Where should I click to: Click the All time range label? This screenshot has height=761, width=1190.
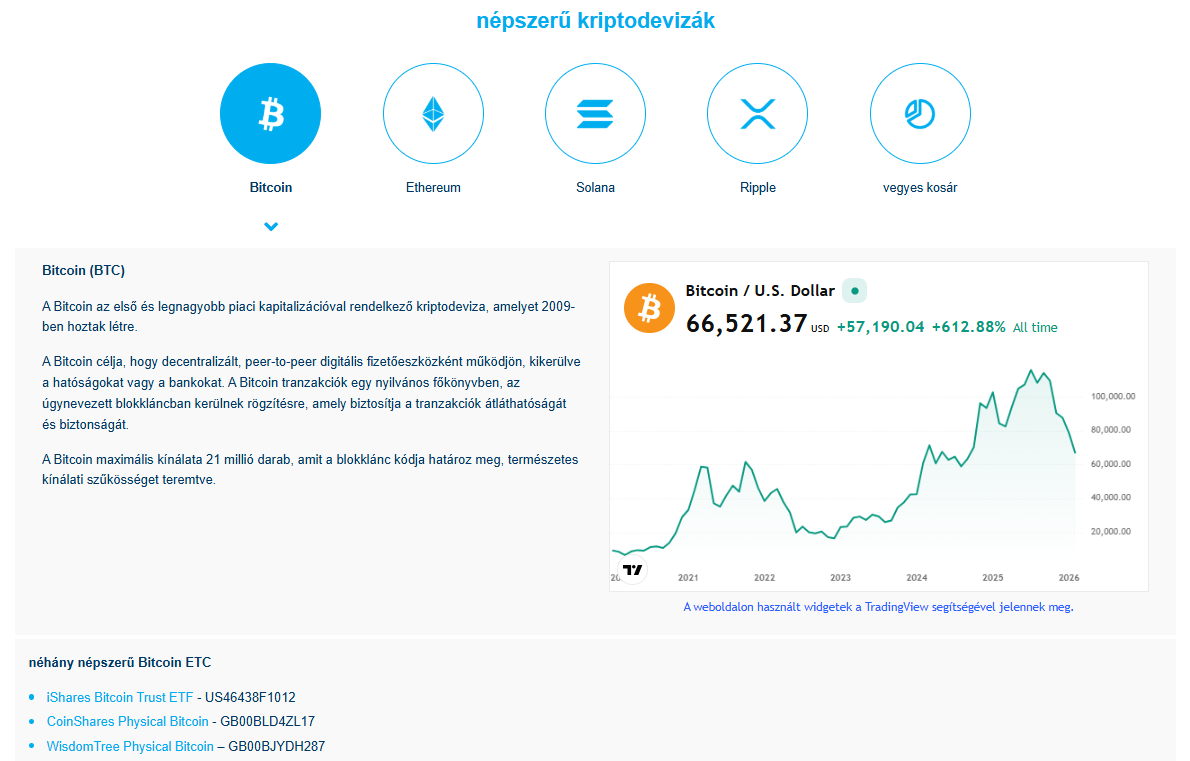(1034, 328)
